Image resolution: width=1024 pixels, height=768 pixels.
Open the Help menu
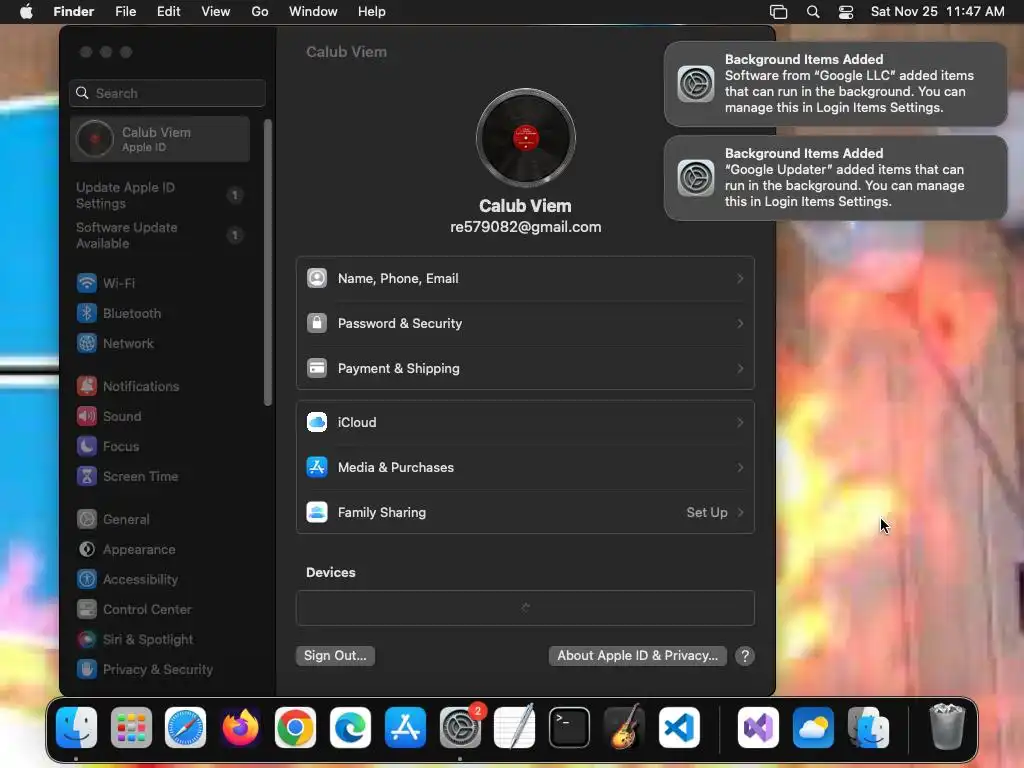point(372,12)
